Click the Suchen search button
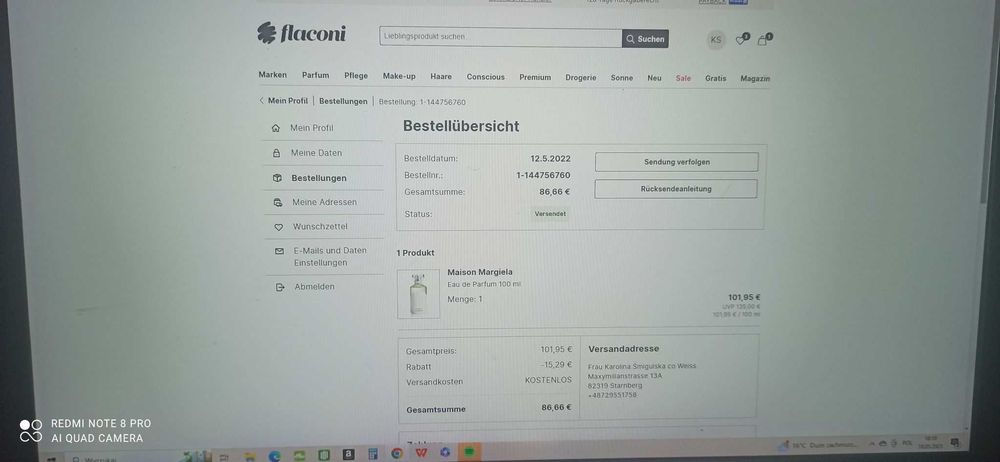 pos(645,39)
